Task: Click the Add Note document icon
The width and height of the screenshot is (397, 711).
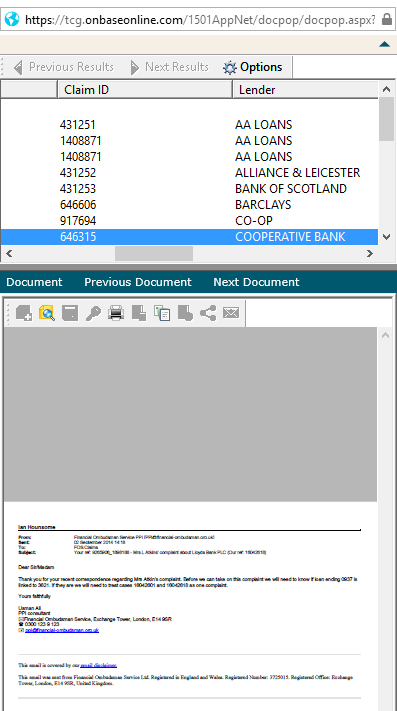Action: coord(24,313)
